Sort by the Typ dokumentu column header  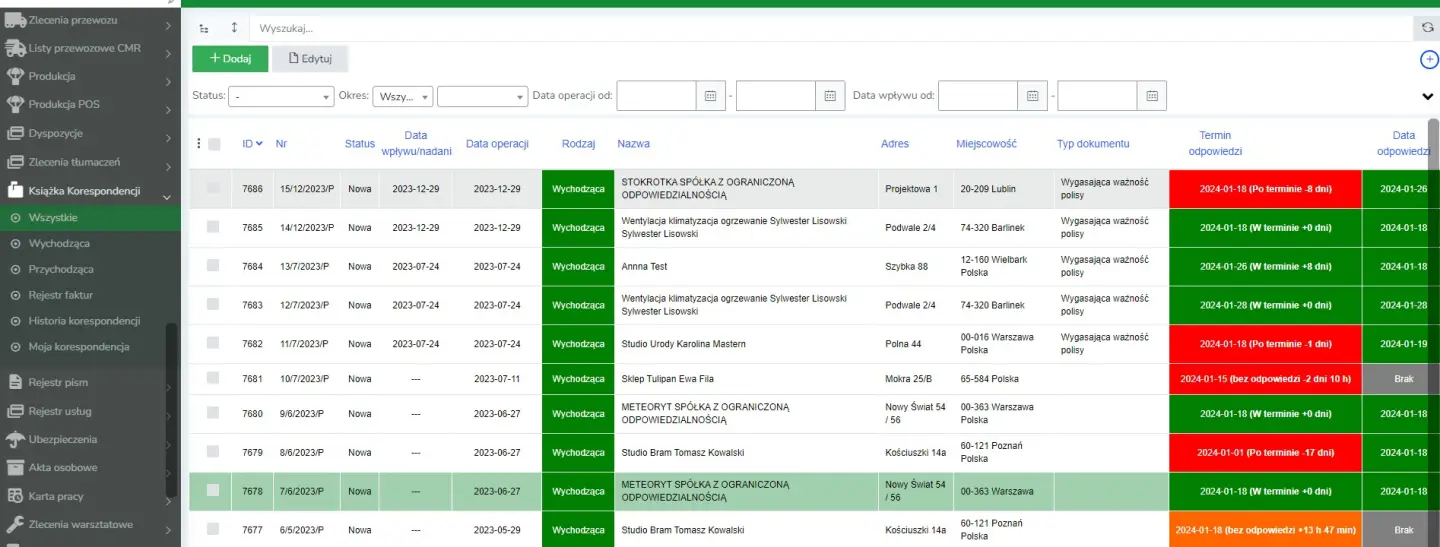tap(1093, 144)
